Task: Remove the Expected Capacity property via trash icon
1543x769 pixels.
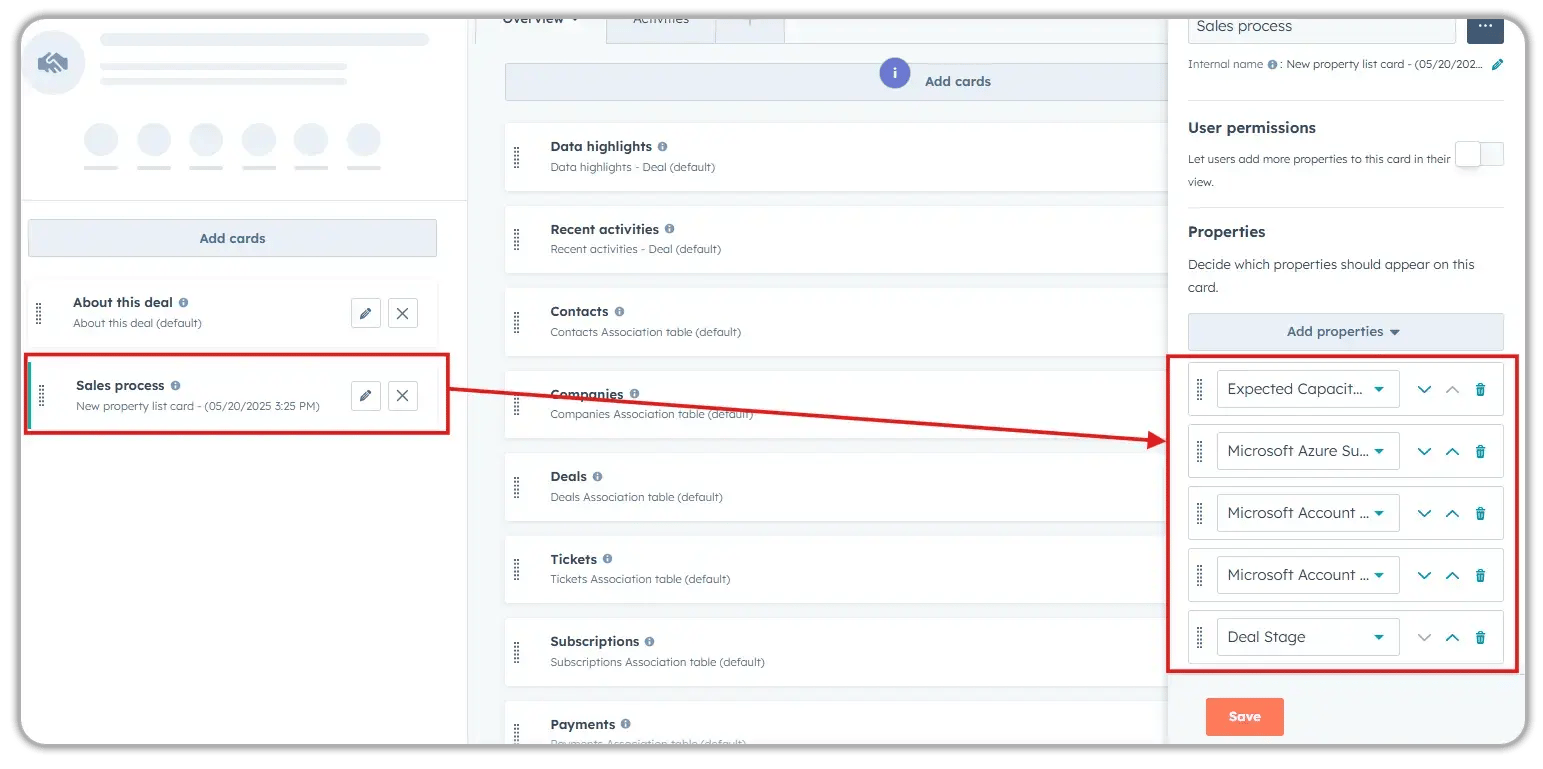Action: [x=1480, y=389]
